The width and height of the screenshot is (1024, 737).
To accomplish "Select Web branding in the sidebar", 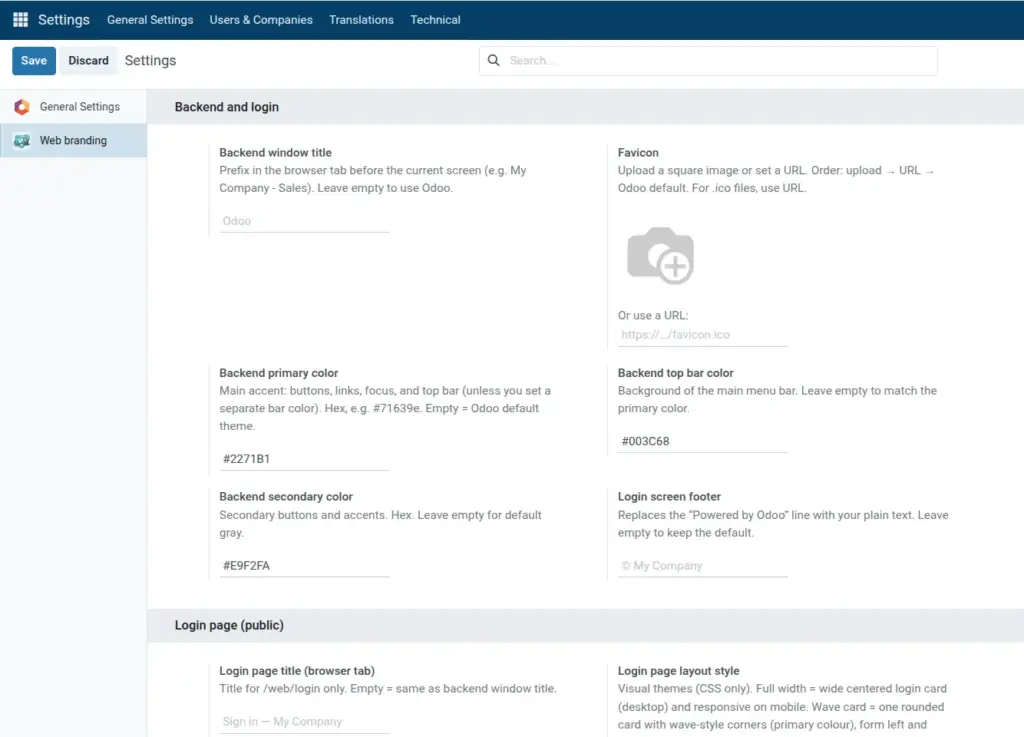I will (x=73, y=140).
